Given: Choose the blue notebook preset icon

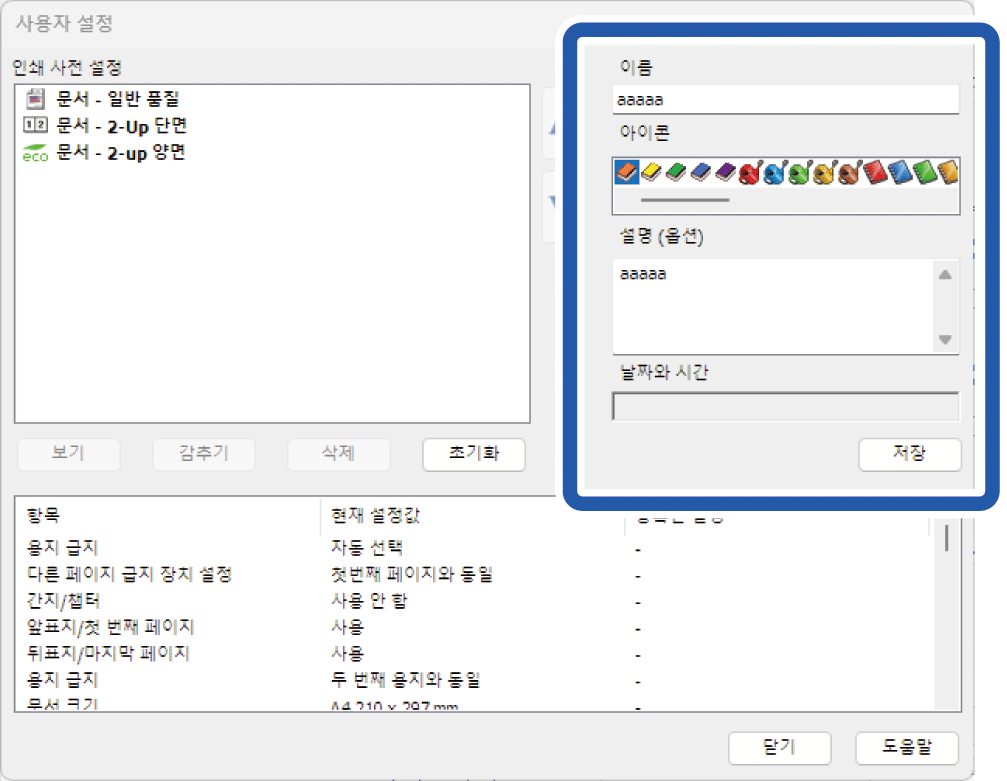Looking at the screenshot, I should (897, 173).
